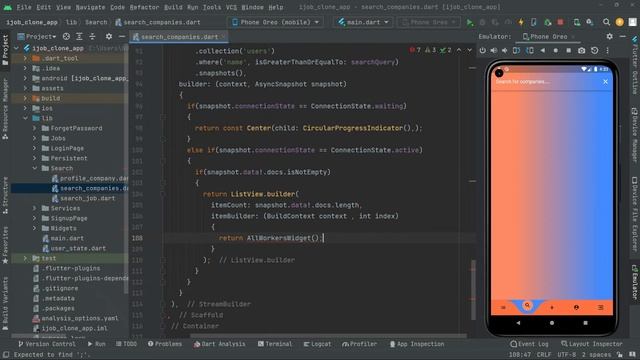Expand all in Project panel
640x360 pixels.
click(79, 36)
